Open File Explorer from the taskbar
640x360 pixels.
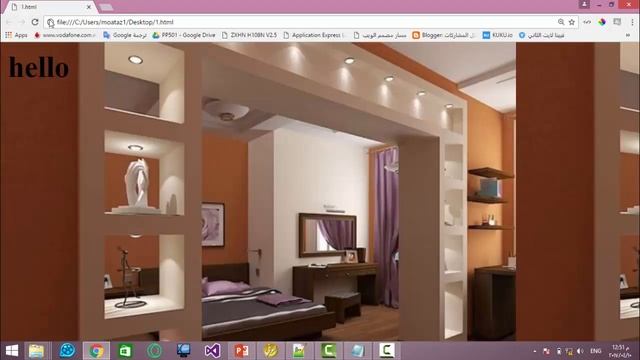(x=37, y=351)
